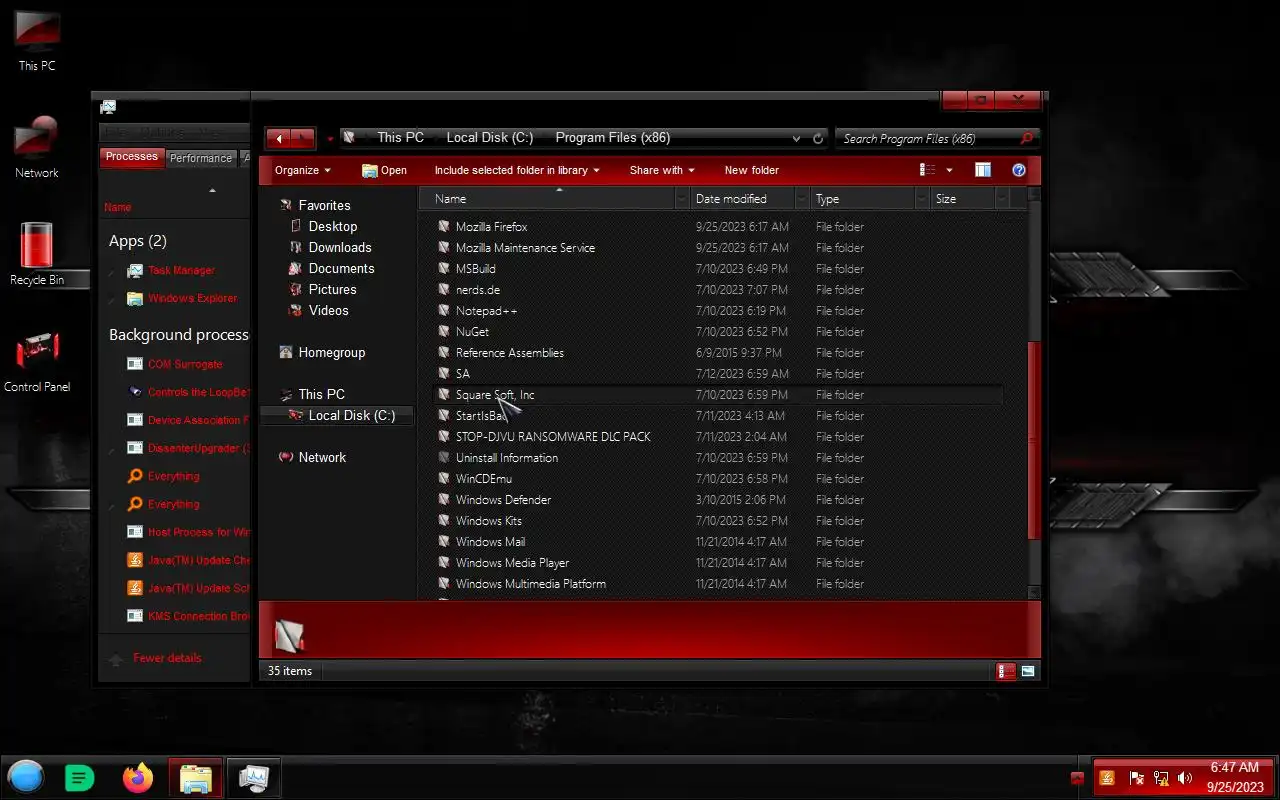Screen dimensions: 1280x800
Task: Click File Explorer taskbar icon
Action: 196,777
